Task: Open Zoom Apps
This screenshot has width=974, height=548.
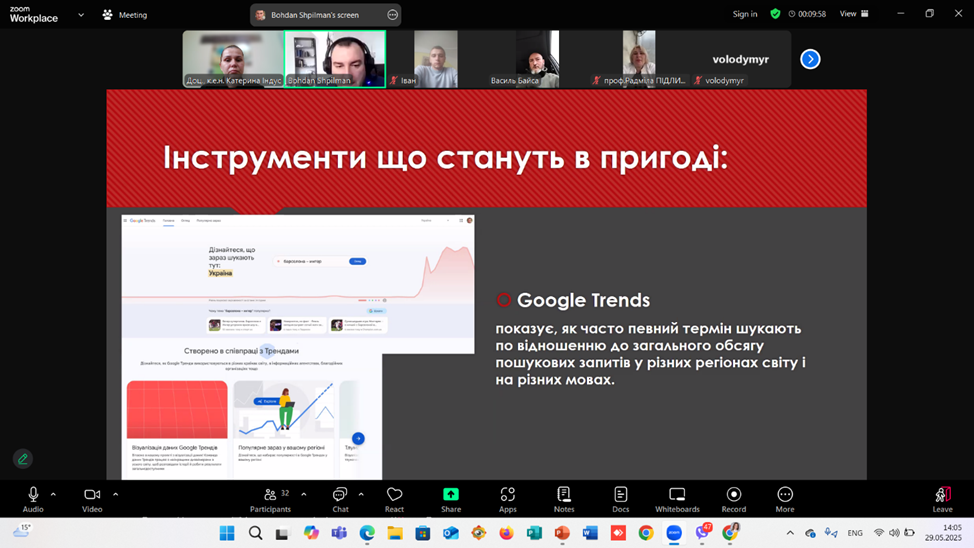Action: [x=507, y=500]
